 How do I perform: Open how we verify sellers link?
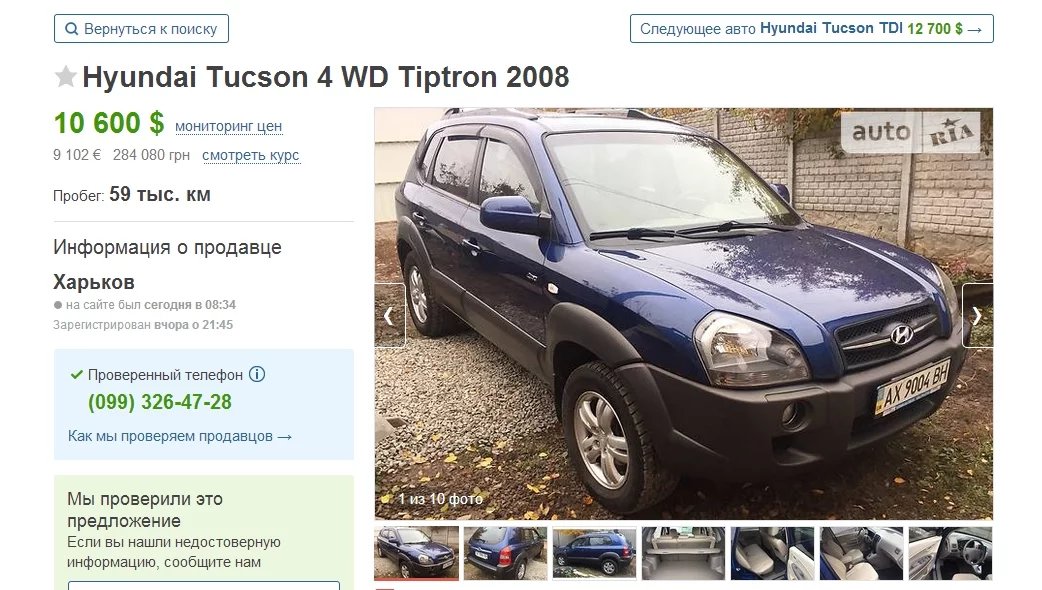[x=179, y=437]
